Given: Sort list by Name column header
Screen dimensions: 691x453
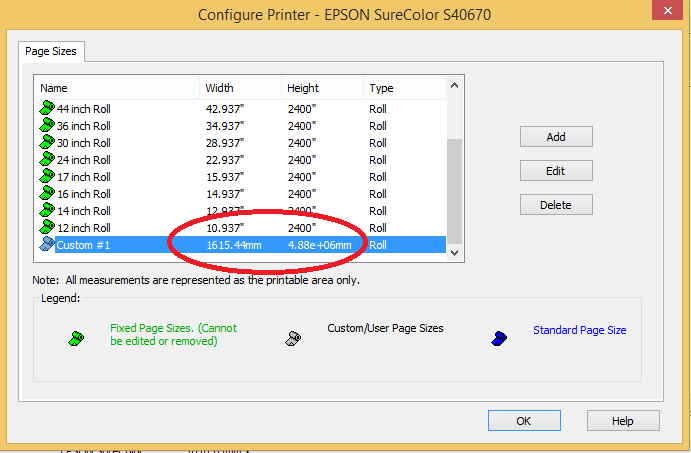Looking at the screenshot, I should [x=116, y=88].
